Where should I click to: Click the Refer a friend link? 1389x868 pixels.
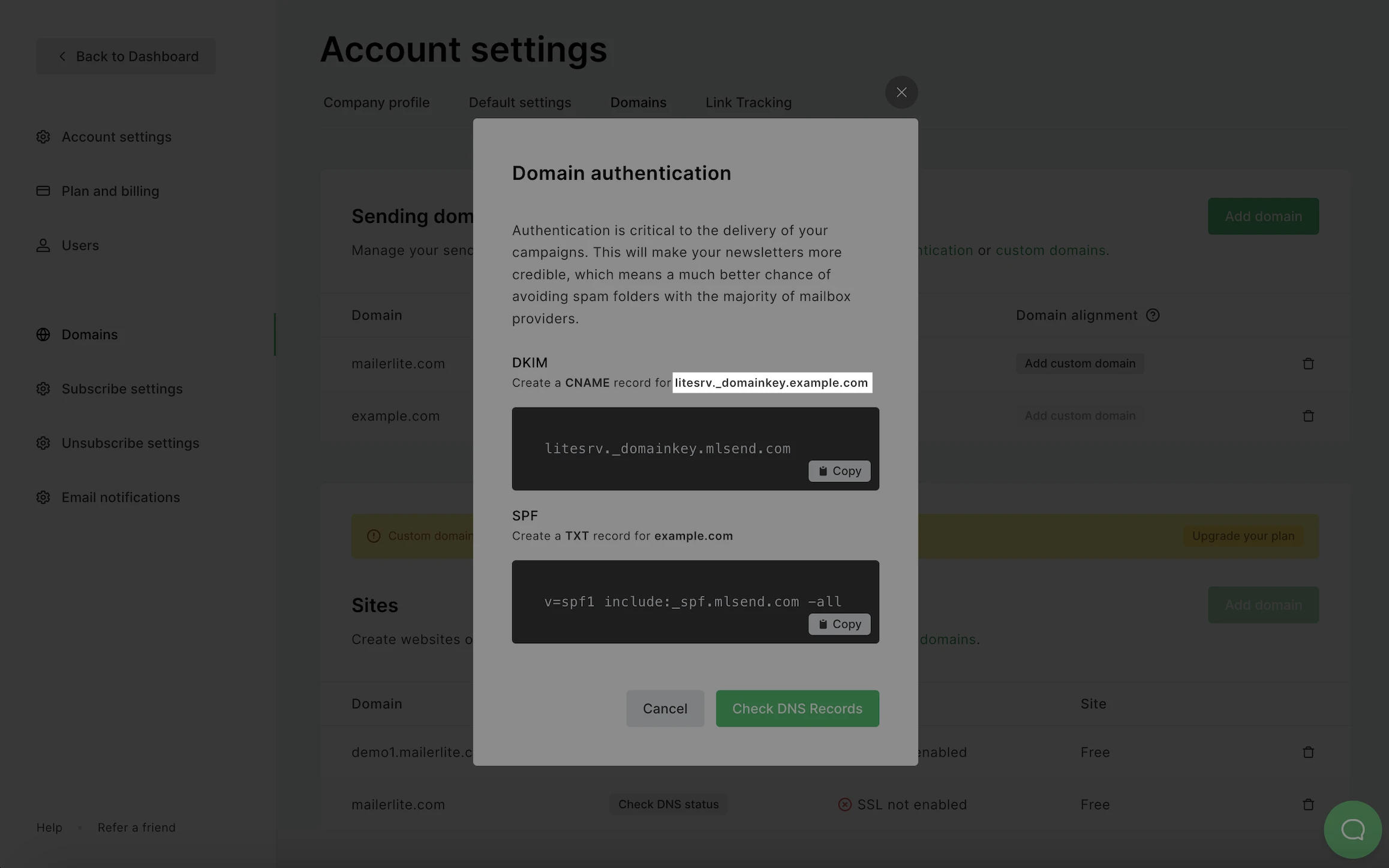(x=136, y=827)
